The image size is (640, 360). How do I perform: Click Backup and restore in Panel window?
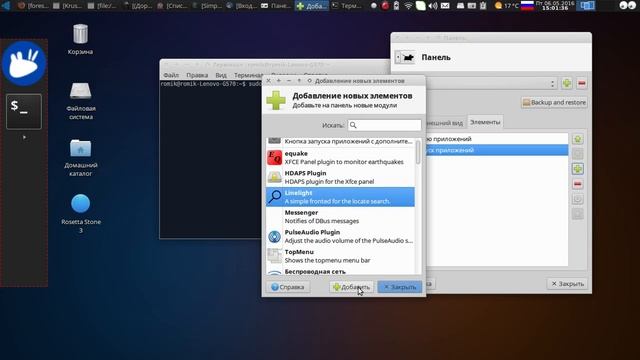554,102
